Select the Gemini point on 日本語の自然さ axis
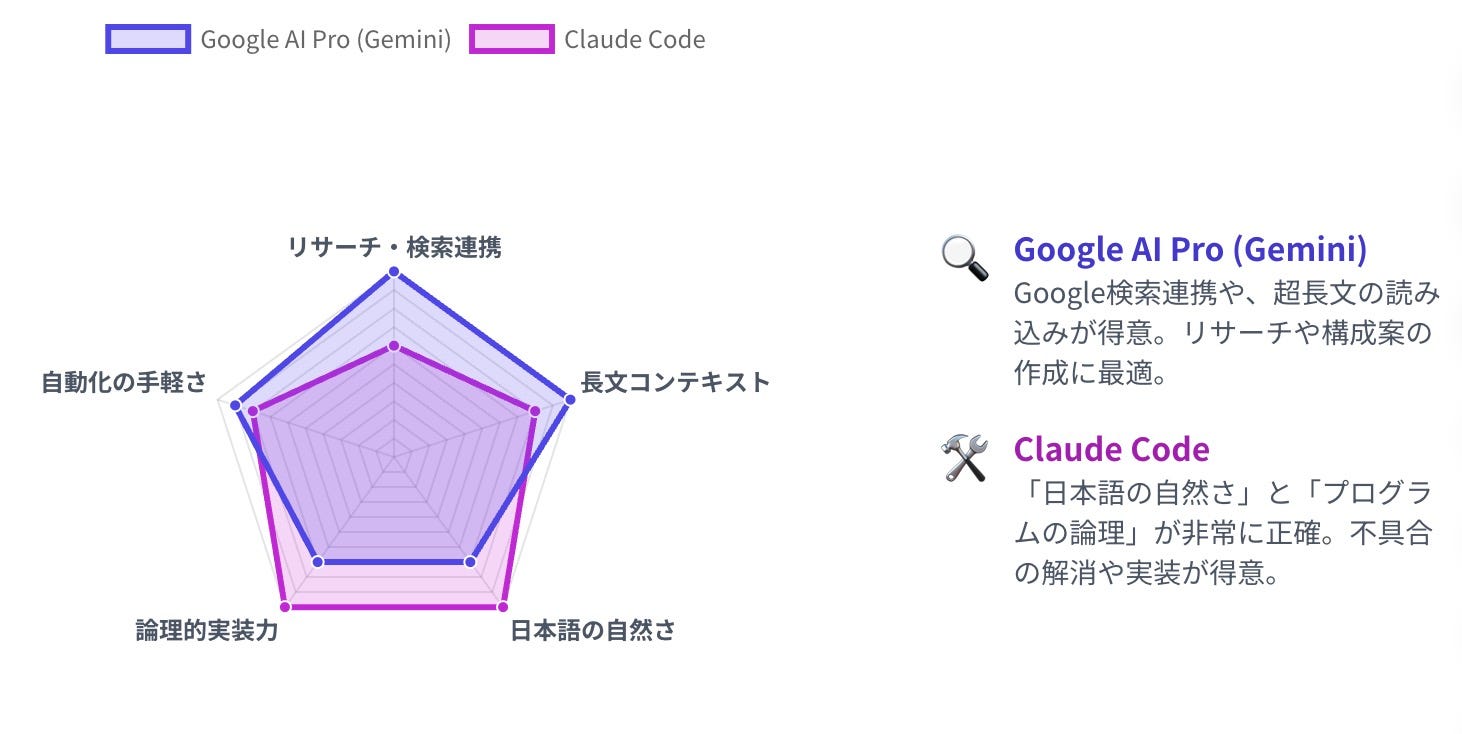Viewport: 1462px width, 734px height. 470,562
